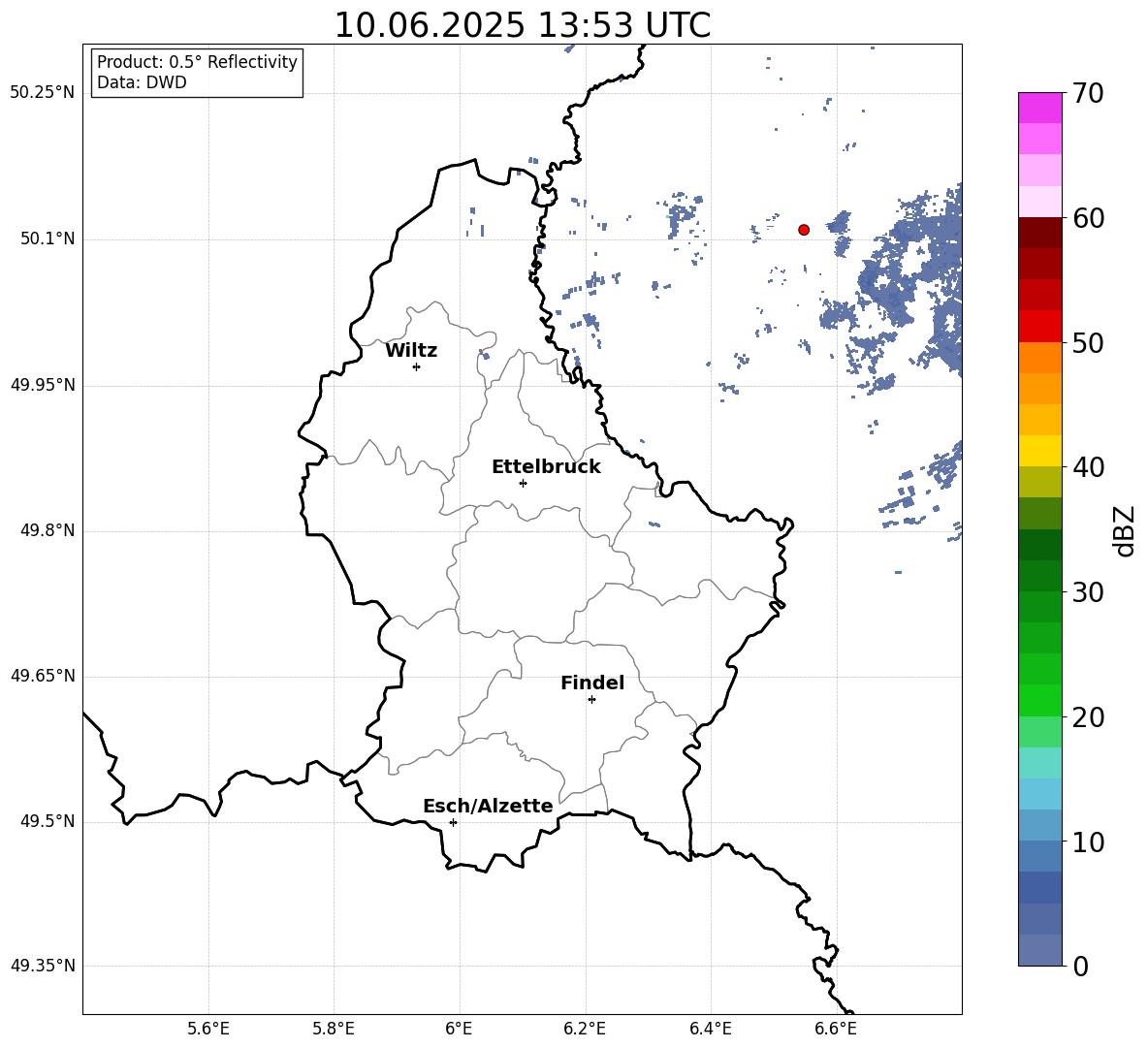Screen dimensions: 1148x1048
Task: Click the bright green colorbar segment at 20
Action: (1040, 701)
